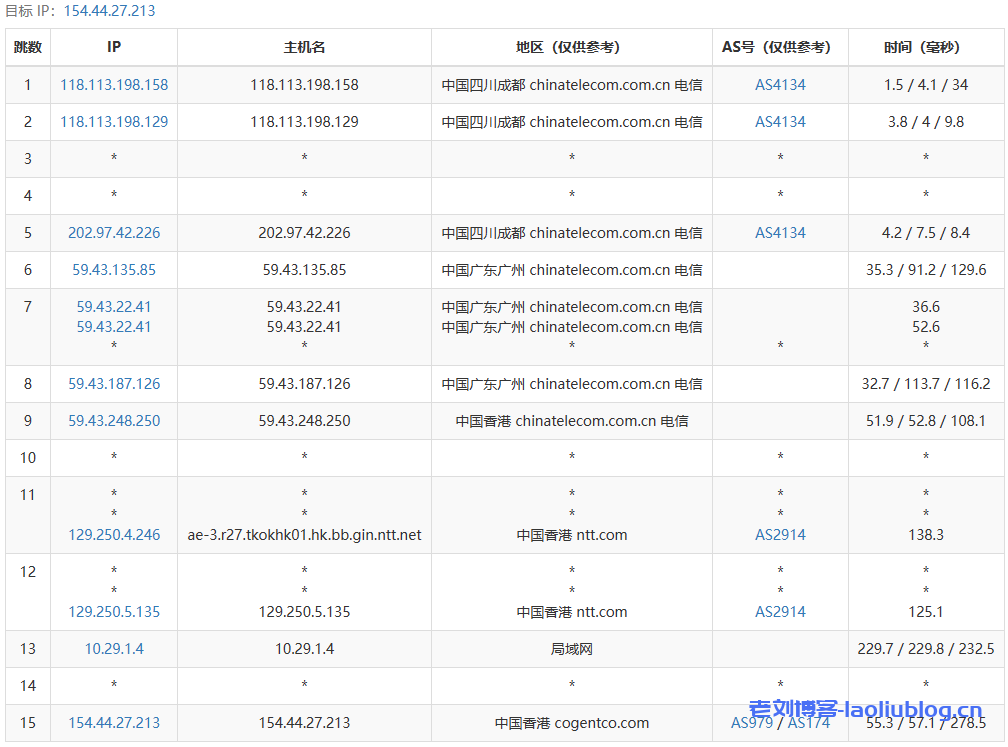Click the 10.29.1.4 LAN IP link
Viewport: 1008px width, 747px height.
click(113, 648)
